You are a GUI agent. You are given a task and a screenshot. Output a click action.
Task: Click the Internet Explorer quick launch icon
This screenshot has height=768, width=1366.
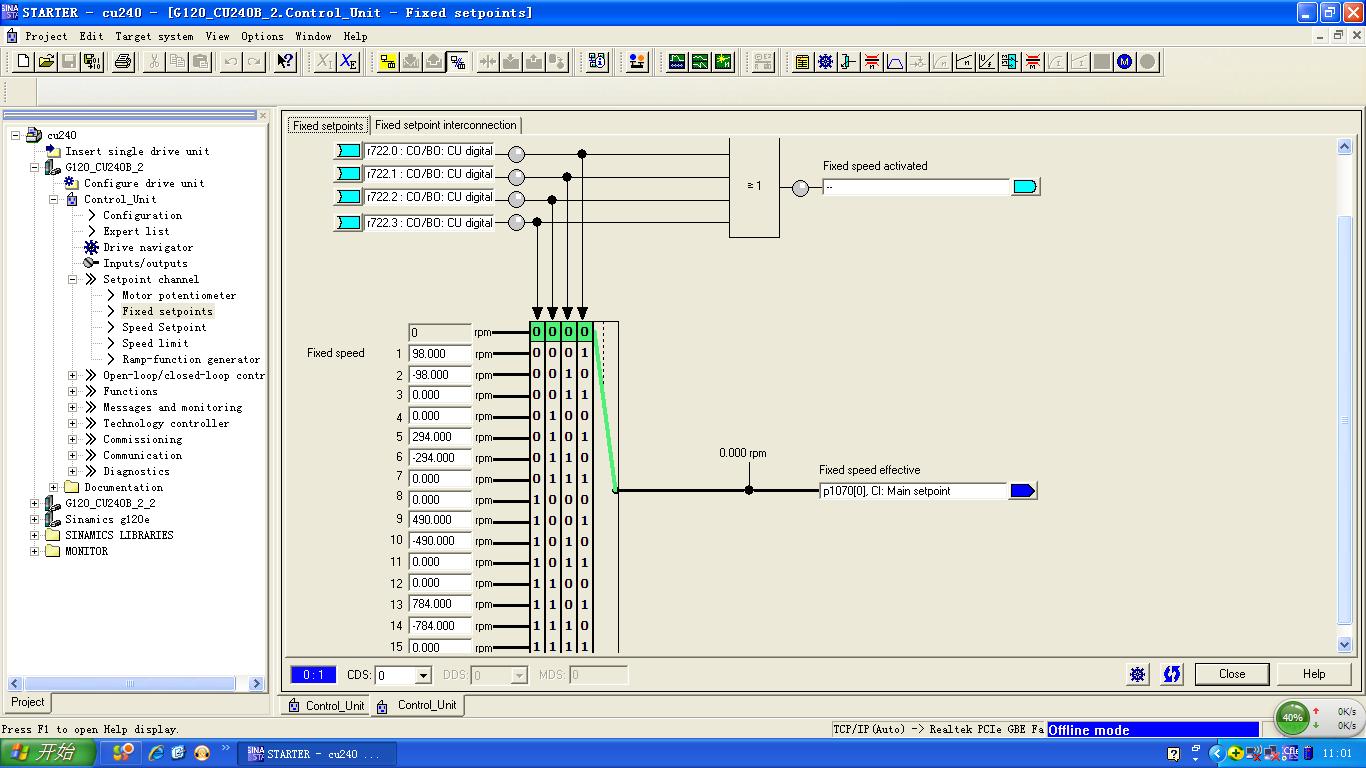tap(156, 753)
